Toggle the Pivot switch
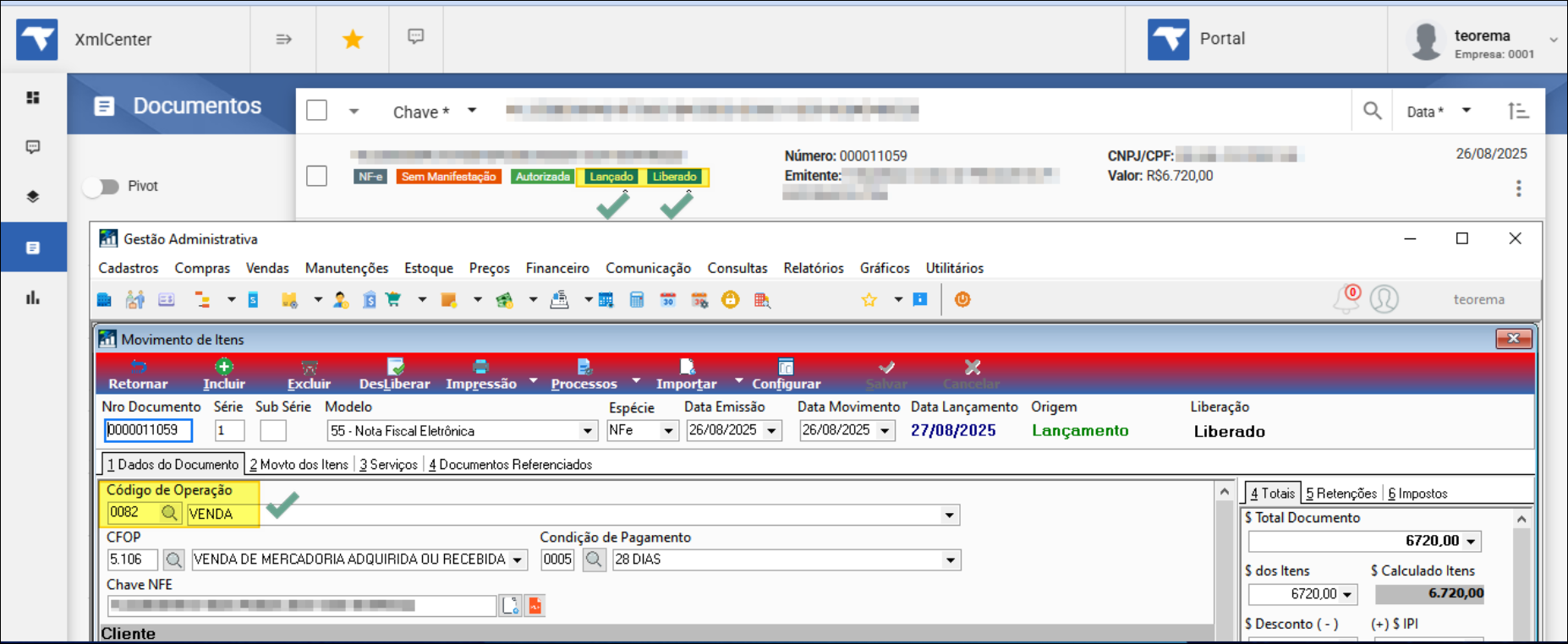Image resolution: width=1568 pixels, height=644 pixels. [101, 187]
